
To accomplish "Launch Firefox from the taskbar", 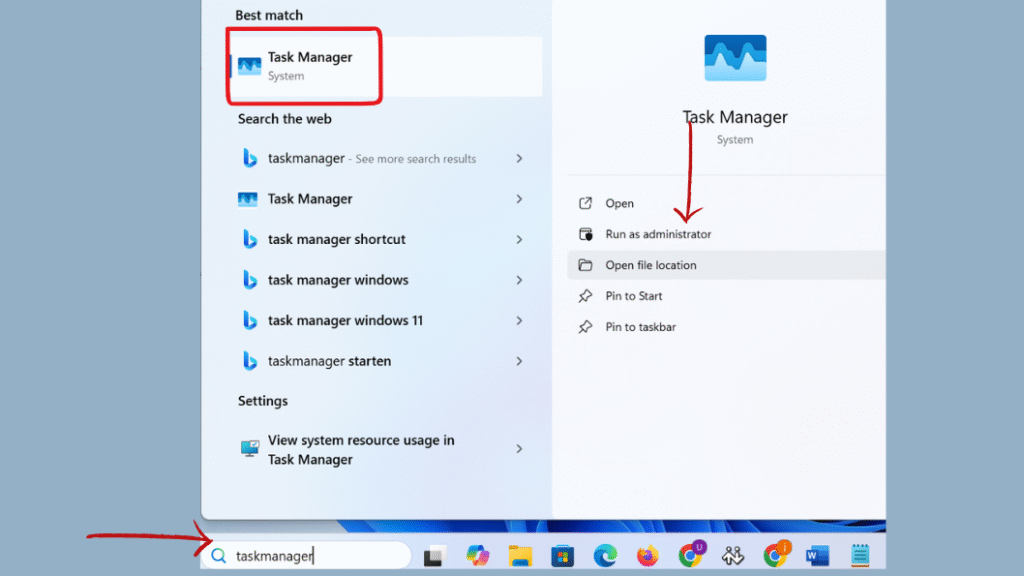I will pos(647,556).
